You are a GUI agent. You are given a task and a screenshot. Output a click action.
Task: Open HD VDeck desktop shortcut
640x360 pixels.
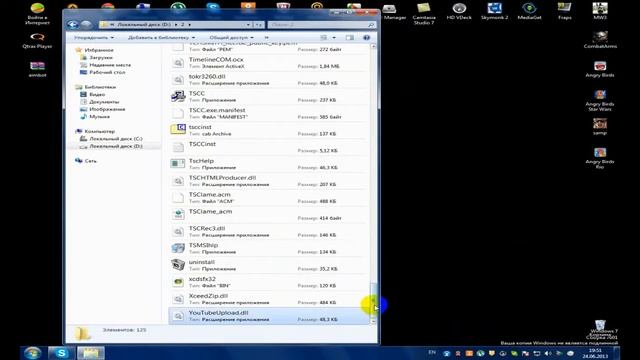pos(459,11)
